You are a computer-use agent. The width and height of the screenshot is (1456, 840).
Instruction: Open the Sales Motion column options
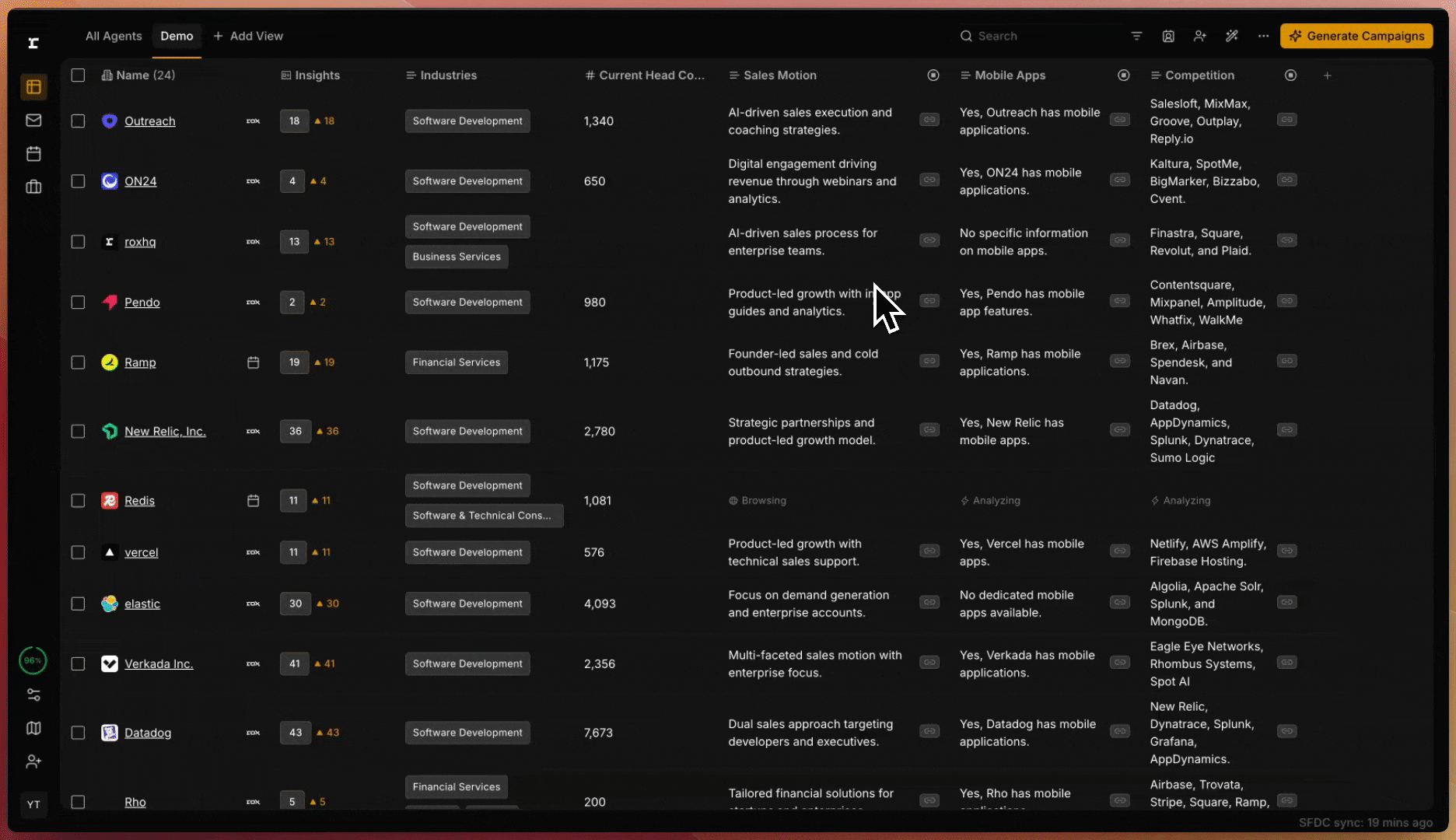point(933,75)
